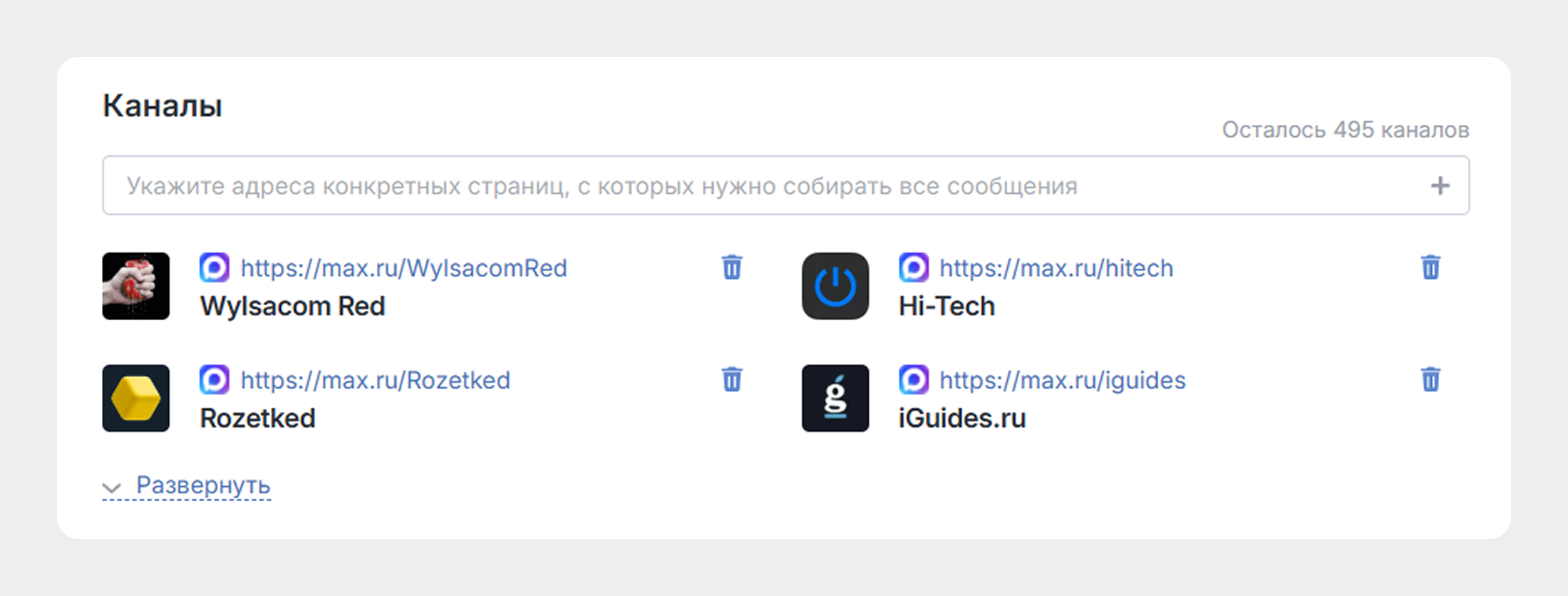Delete the Wylsacom Red channel via trash icon
The image size is (1568, 596).
point(731,267)
